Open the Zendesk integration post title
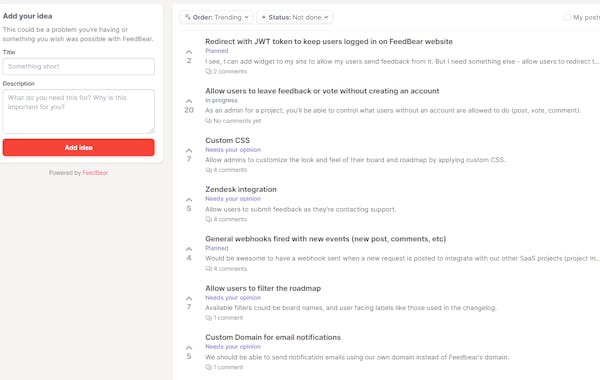600x380 pixels. 241,189
